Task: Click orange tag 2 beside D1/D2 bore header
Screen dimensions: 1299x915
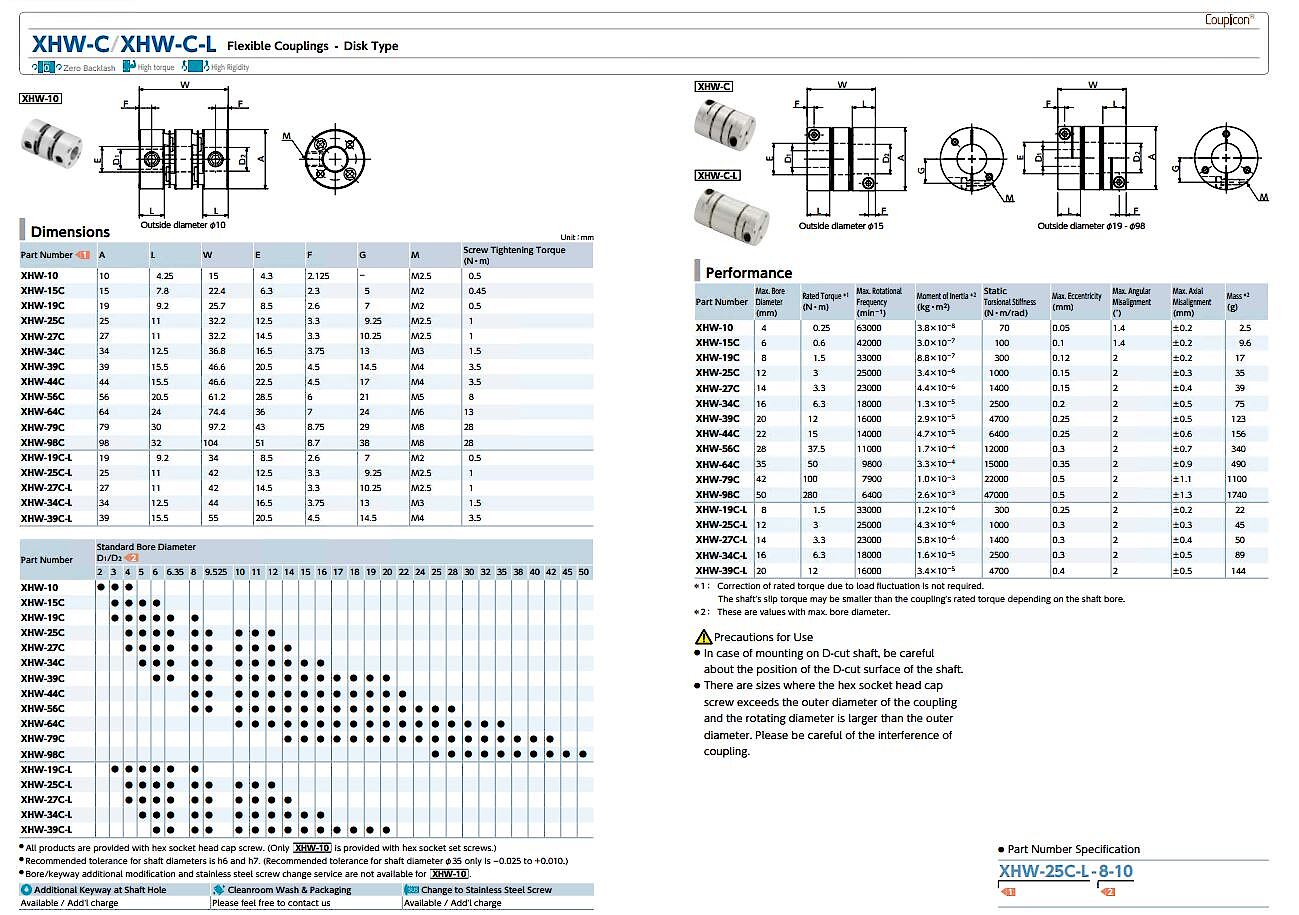Action: (x=132, y=557)
